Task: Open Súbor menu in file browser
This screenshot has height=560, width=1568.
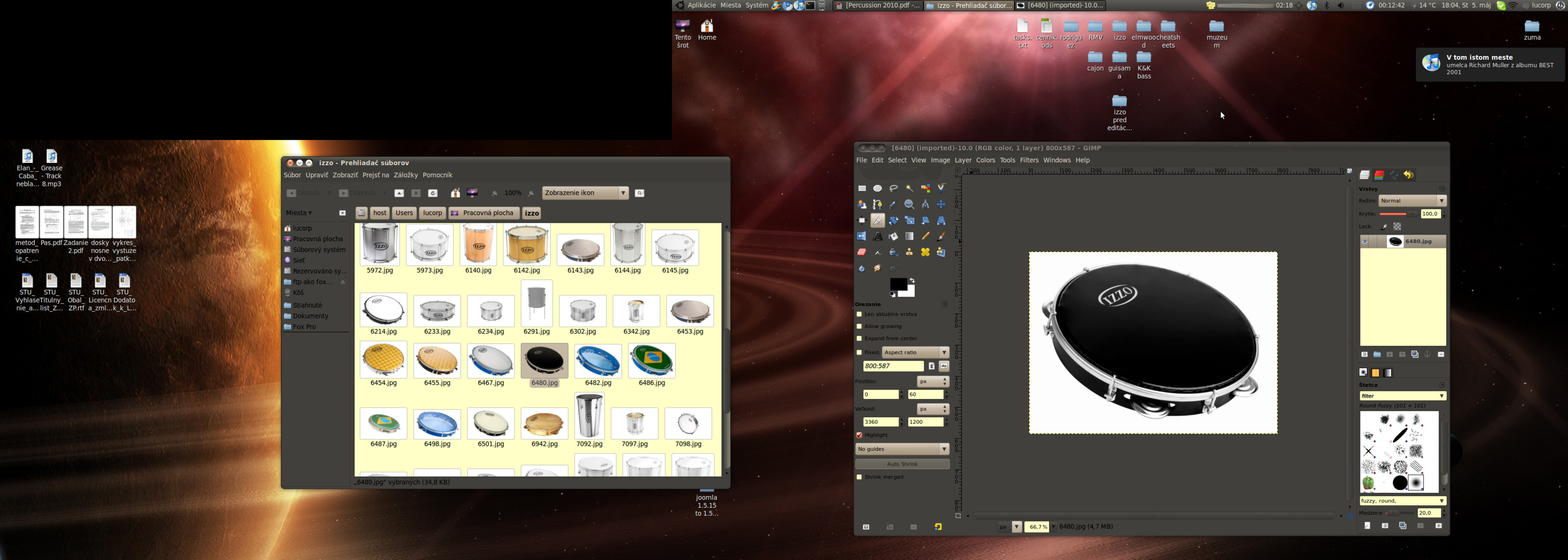Action: (292, 175)
